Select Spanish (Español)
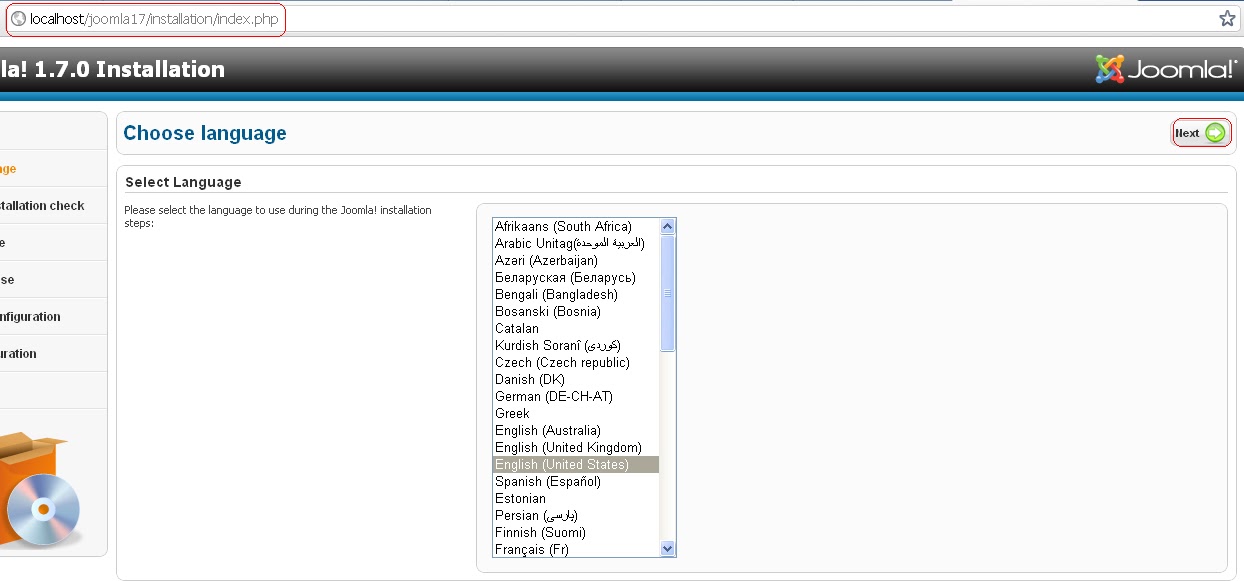 [x=576, y=482]
